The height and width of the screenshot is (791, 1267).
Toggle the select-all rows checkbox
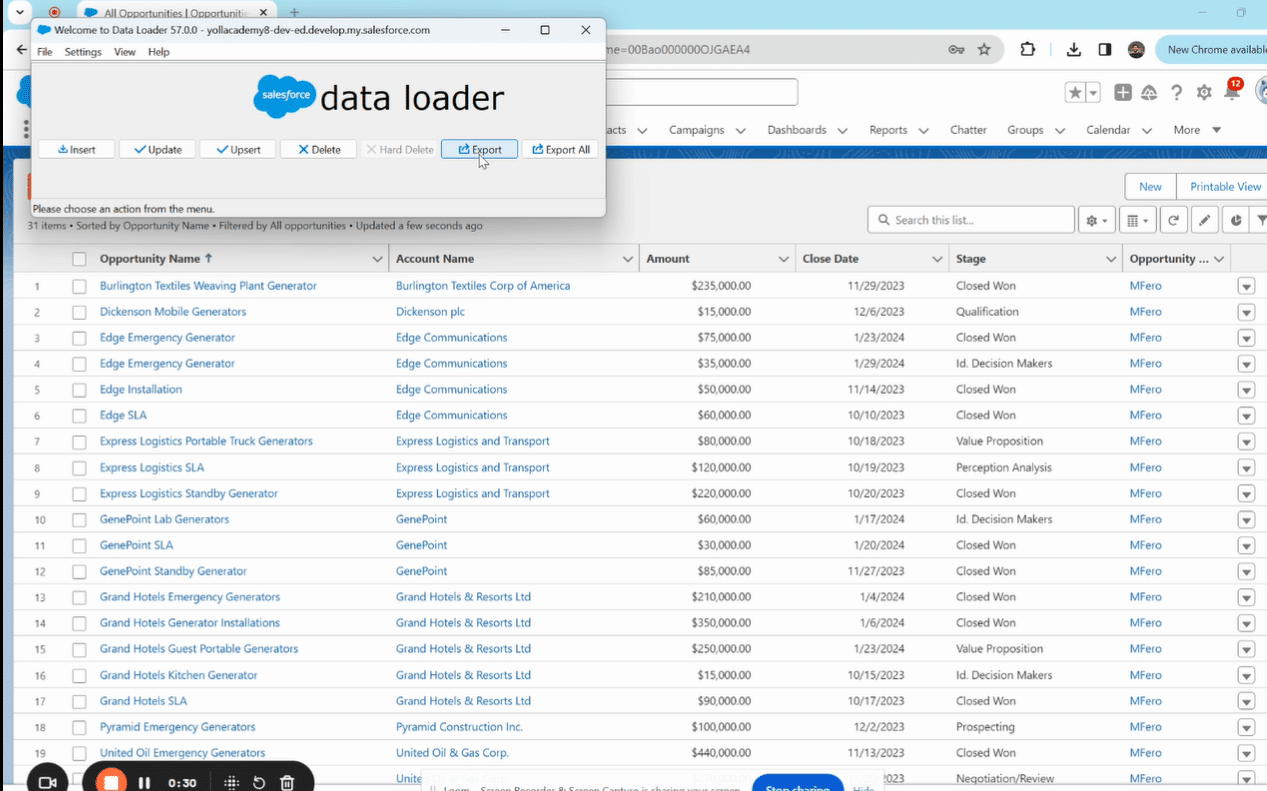(x=79, y=259)
